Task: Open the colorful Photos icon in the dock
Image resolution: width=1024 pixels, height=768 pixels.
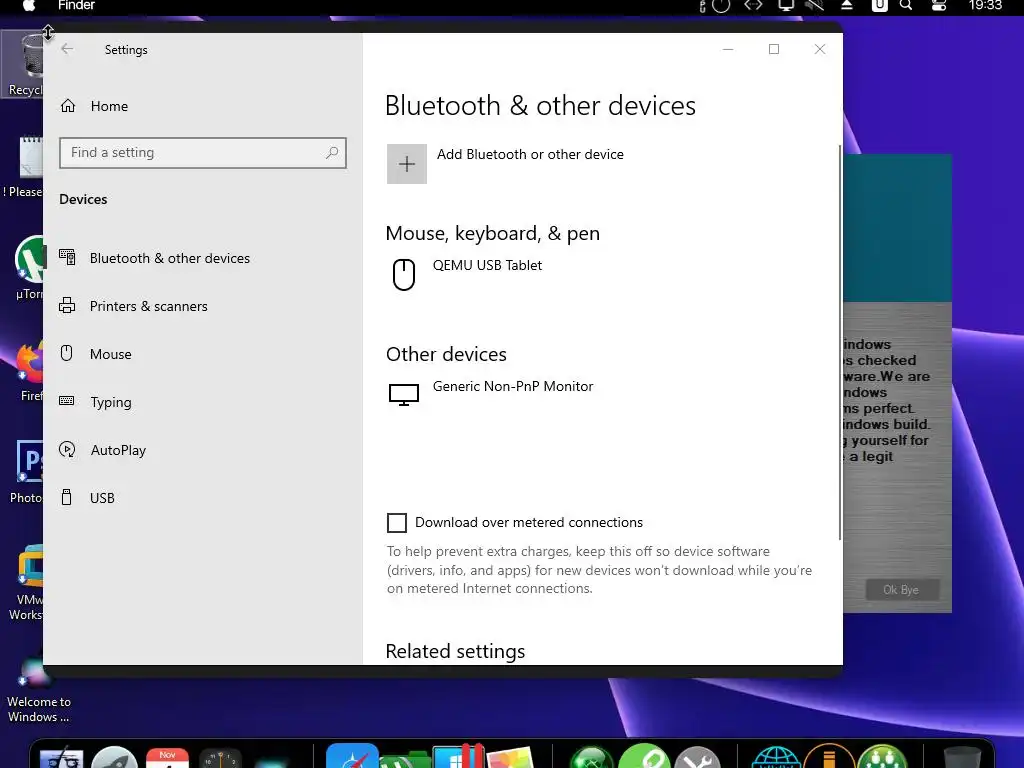Action: pos(511,758)
